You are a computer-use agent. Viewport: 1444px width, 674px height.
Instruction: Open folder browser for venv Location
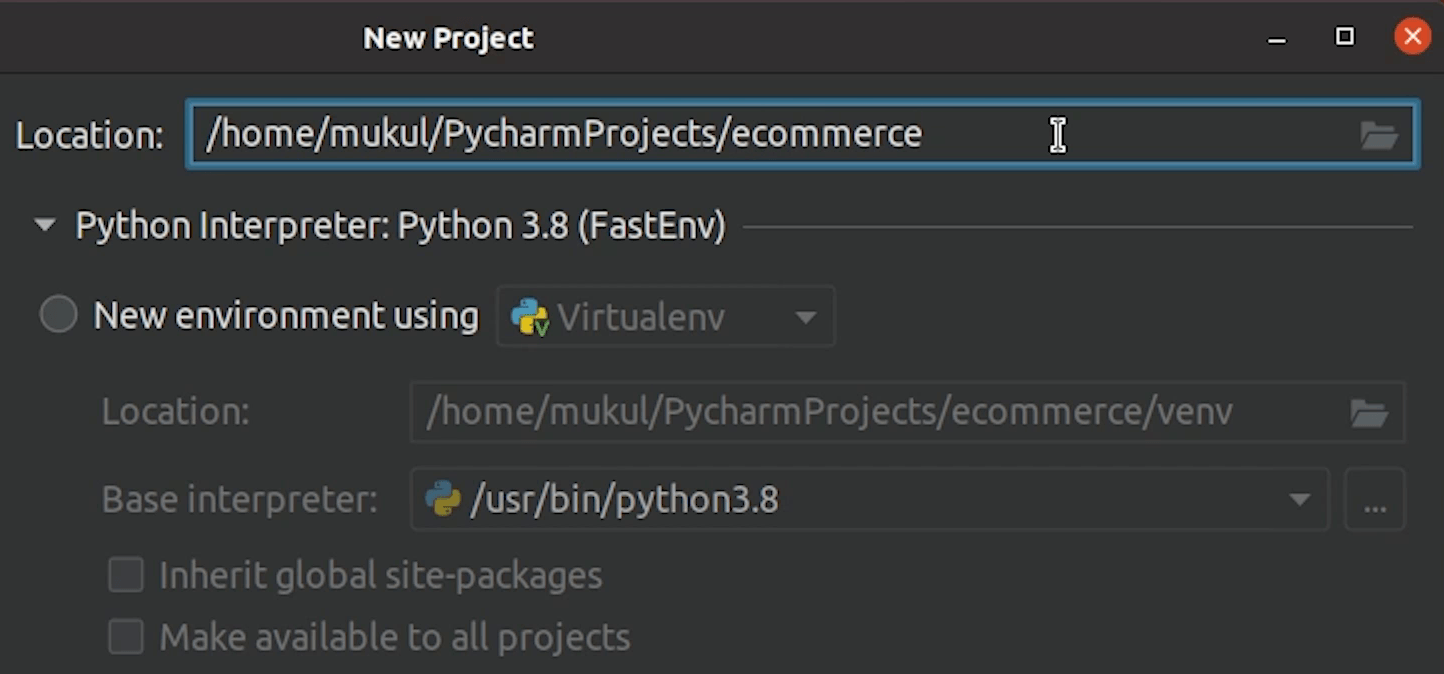(1370, 412)
